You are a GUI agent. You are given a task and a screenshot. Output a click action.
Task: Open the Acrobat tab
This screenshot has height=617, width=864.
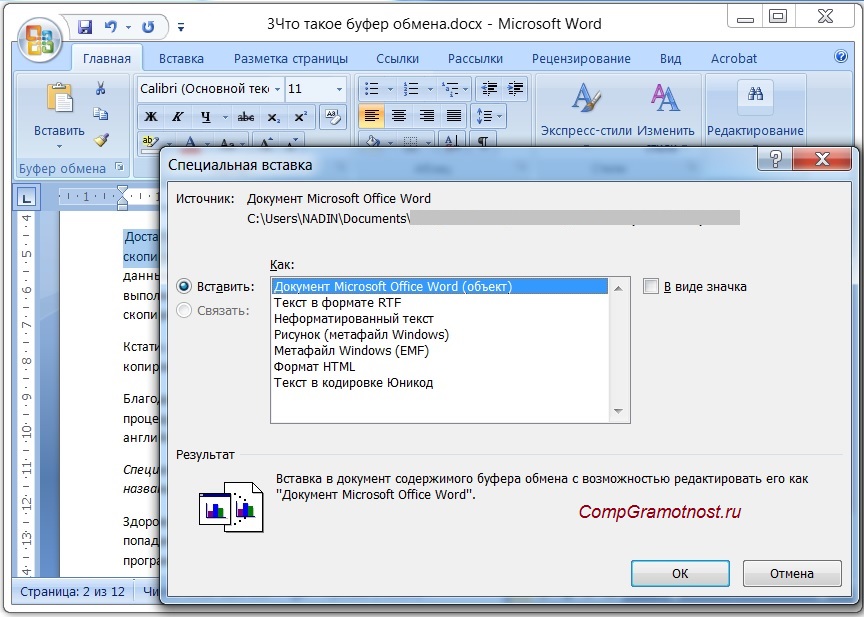pyautogui.click(x=734, y=59)
